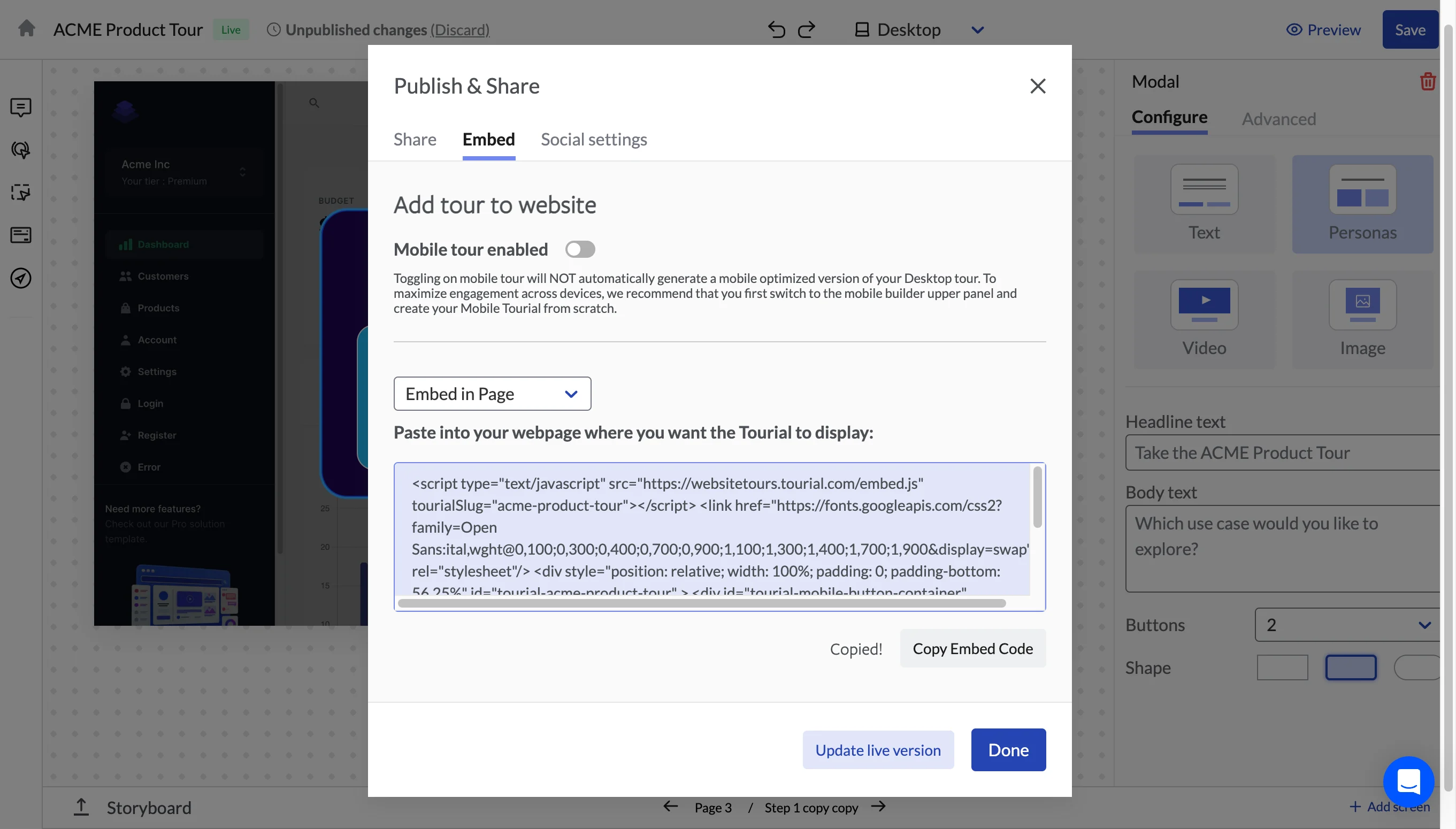The width and height of the screenshot is (1456, 829).
Task: Click the Step 1 copy copy label
Action: pyautogui.click(x=811, y=808)
